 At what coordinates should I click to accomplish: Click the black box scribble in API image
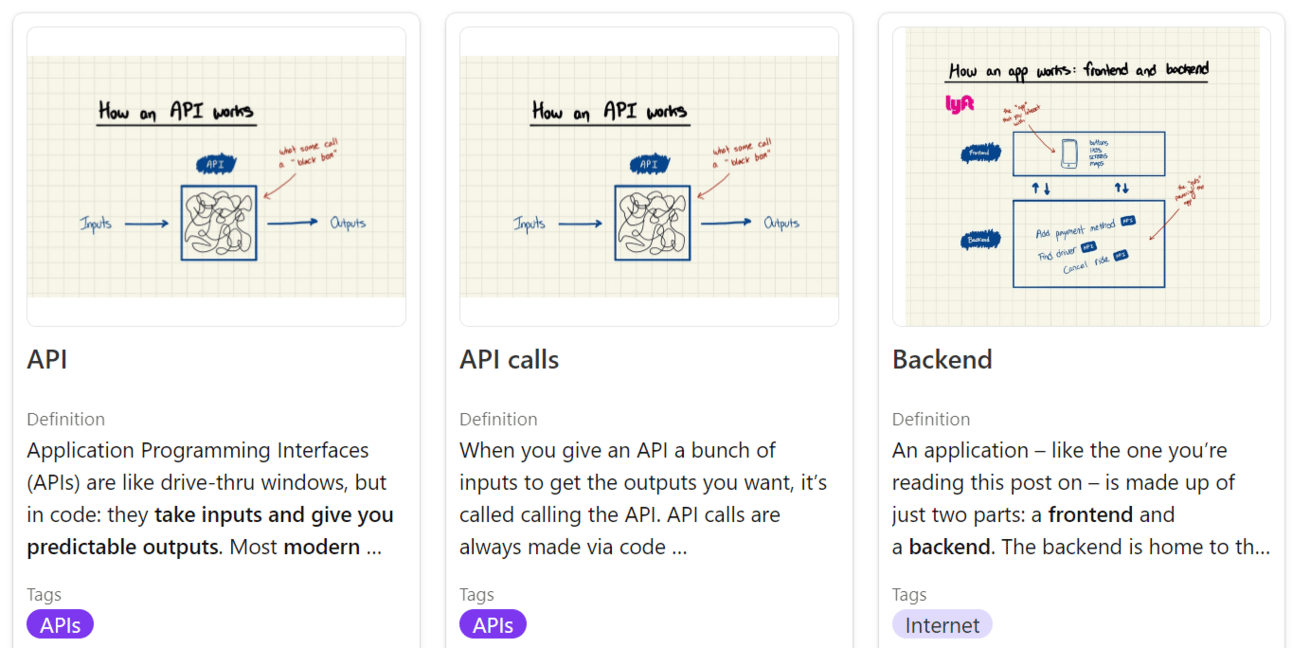pyautogui.click(x=218, y=223)
